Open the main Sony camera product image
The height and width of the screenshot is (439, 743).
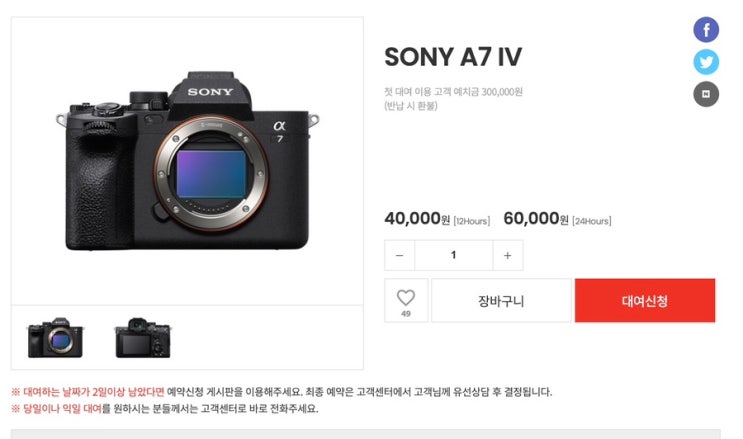tap(188, 161)
